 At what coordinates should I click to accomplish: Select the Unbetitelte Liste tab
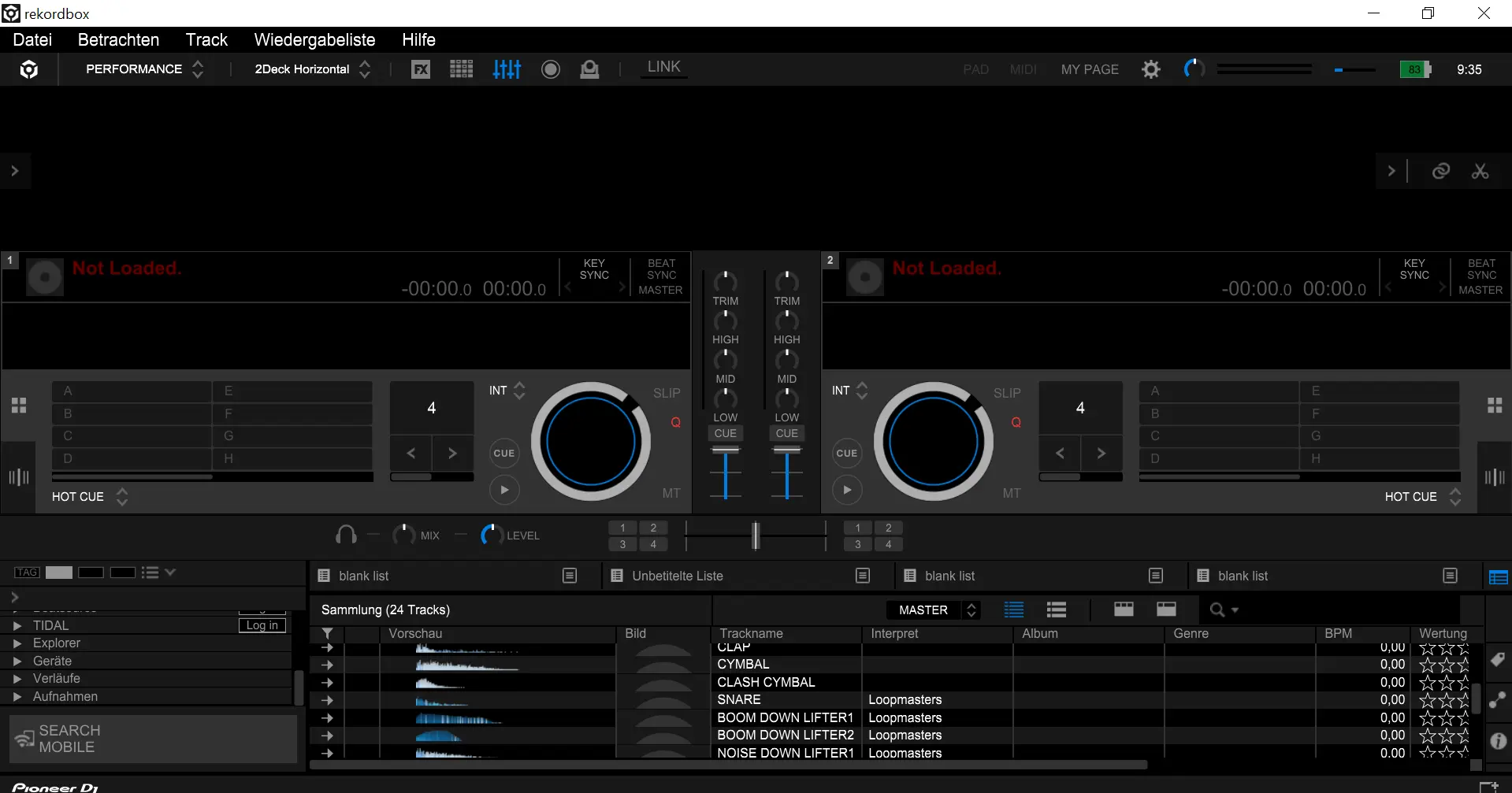tap(677, 576)
